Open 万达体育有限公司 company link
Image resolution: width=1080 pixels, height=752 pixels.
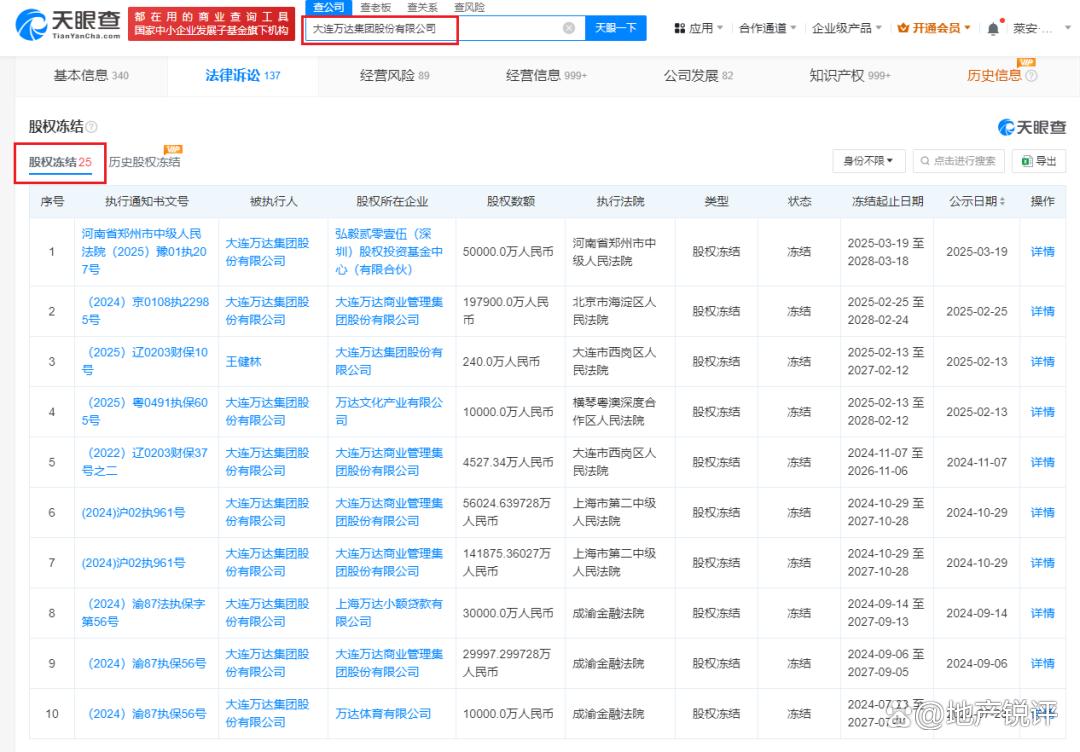point(383,713)
